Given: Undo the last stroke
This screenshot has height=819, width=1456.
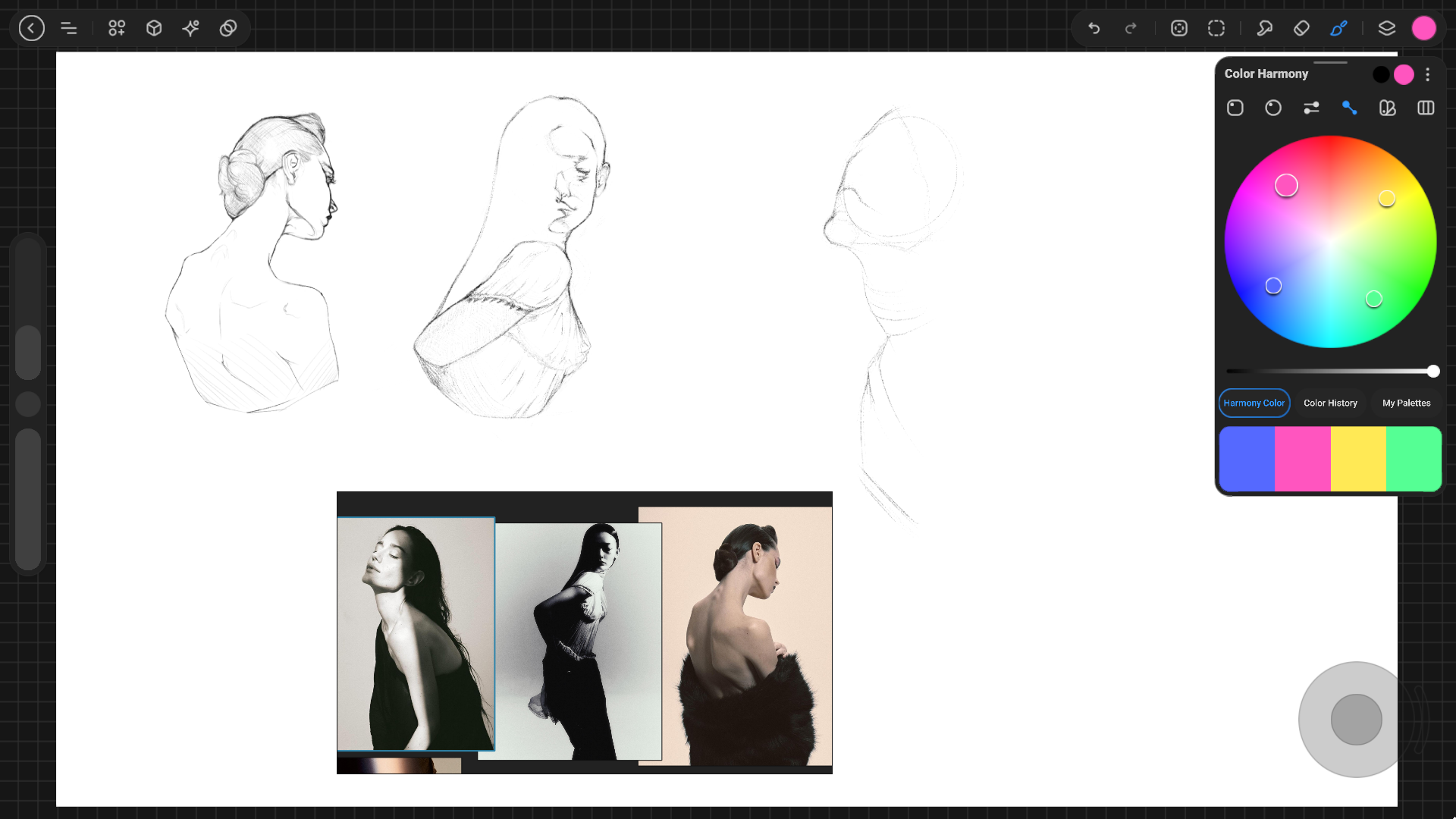Looking at the screenshot, I should (x=1094, y=28).
